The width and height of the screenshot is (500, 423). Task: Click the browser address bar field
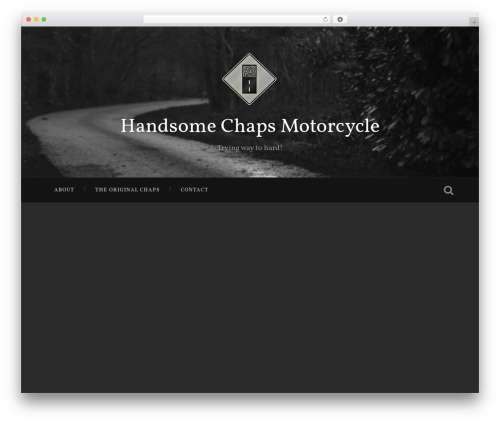[x=237, y=19]
